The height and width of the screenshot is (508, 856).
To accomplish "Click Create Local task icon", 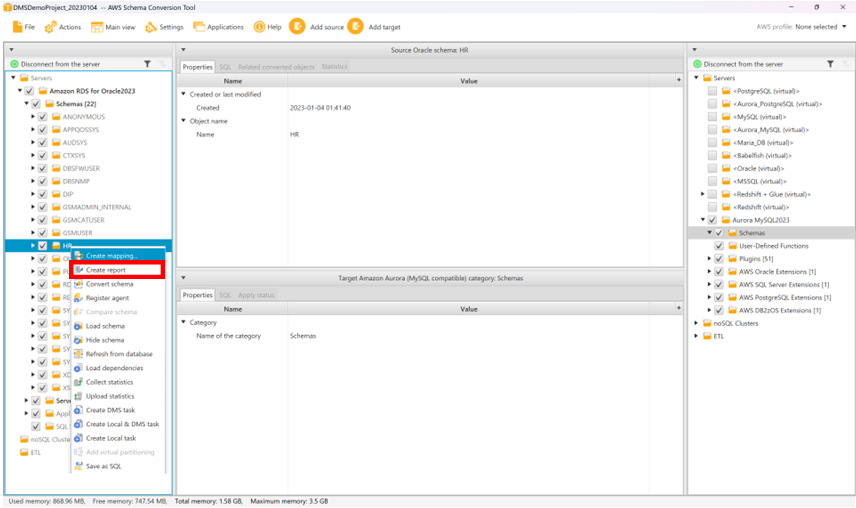I will [x=78, y=438].
